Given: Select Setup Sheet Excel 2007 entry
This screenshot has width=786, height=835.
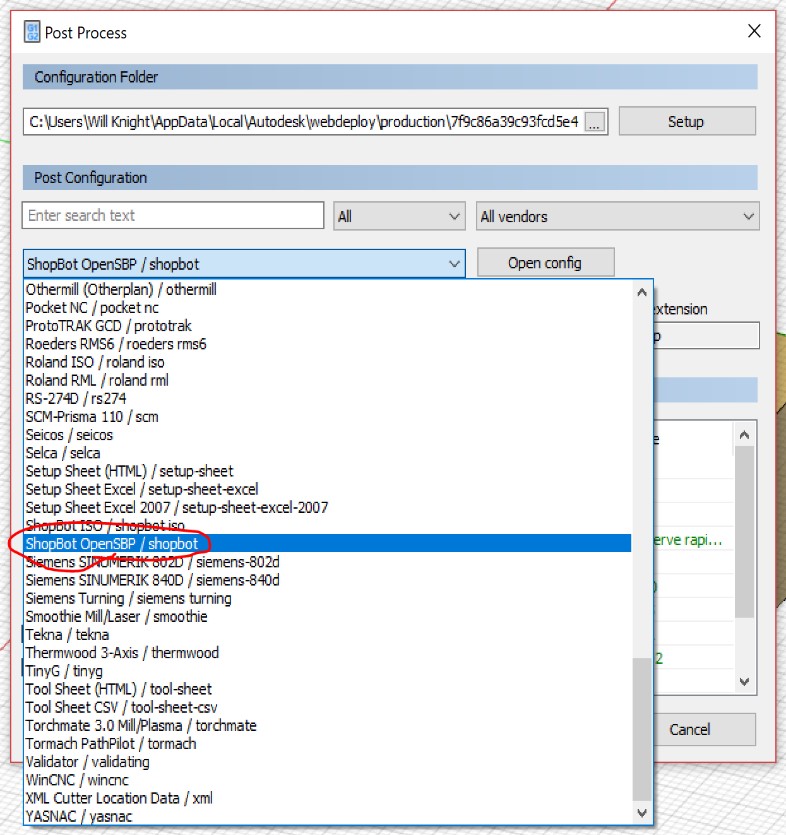Looking at the screenshot, I should click(328, 507).
